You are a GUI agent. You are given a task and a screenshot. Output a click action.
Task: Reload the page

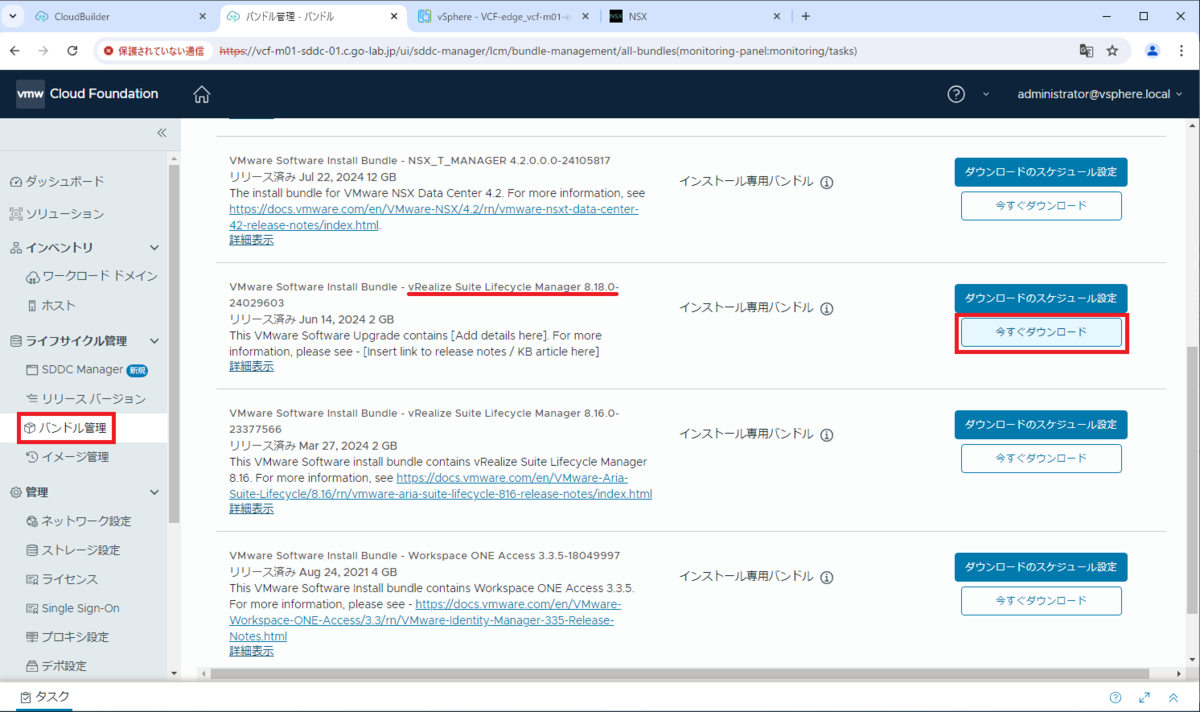click(72, 50)
